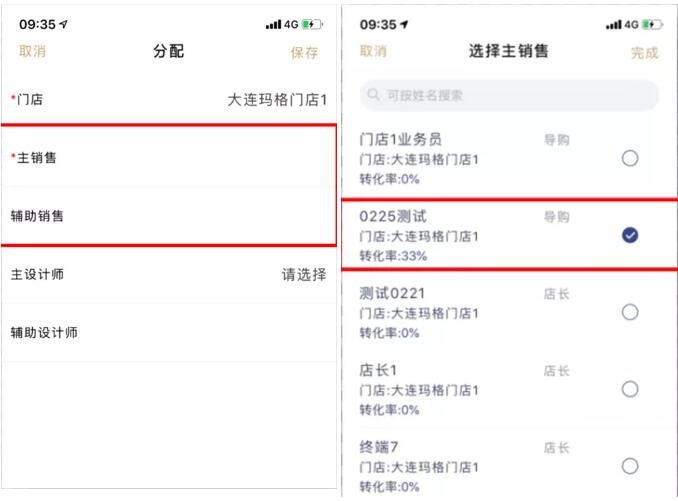Tap location arrow beside left 09:35
This screenshot has width=678, height=501.
click(x=63, y=24)
